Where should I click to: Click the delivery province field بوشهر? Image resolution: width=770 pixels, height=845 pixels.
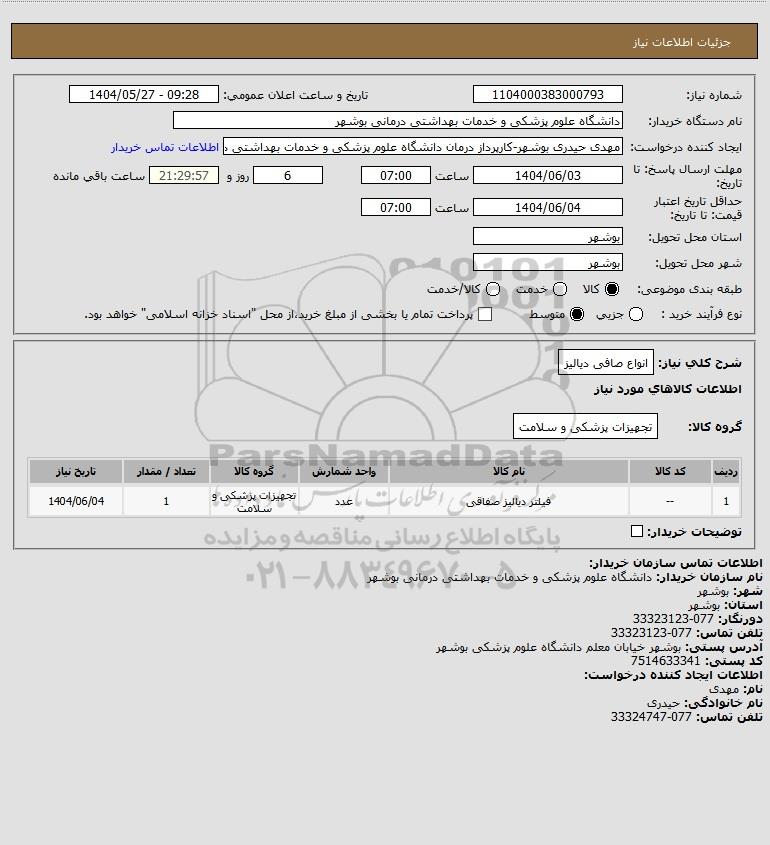547,236
